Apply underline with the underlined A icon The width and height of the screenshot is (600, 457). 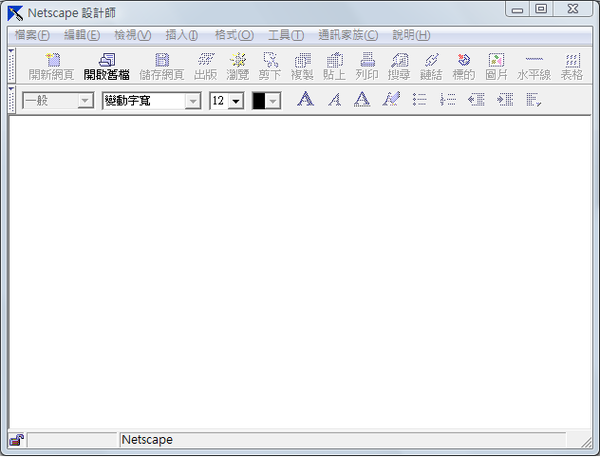(362, 99)
